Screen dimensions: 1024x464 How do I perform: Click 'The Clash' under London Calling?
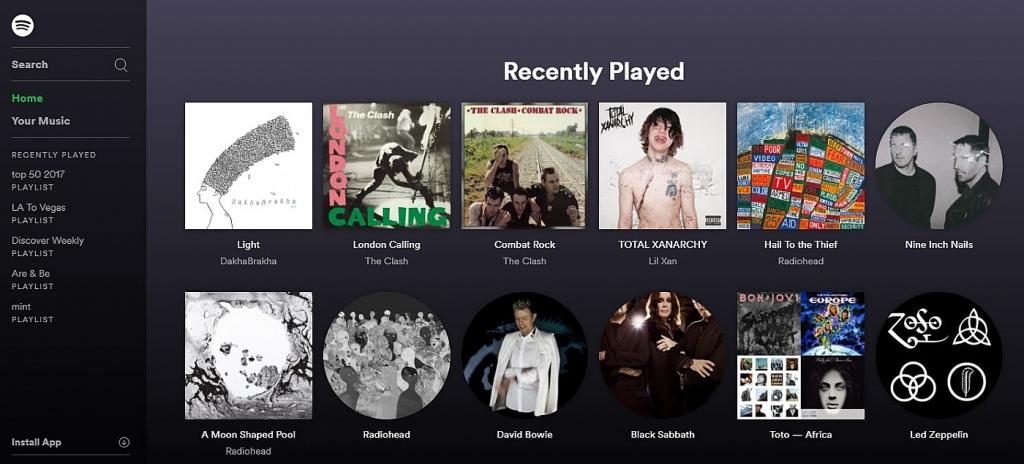[x=387, y=261]
